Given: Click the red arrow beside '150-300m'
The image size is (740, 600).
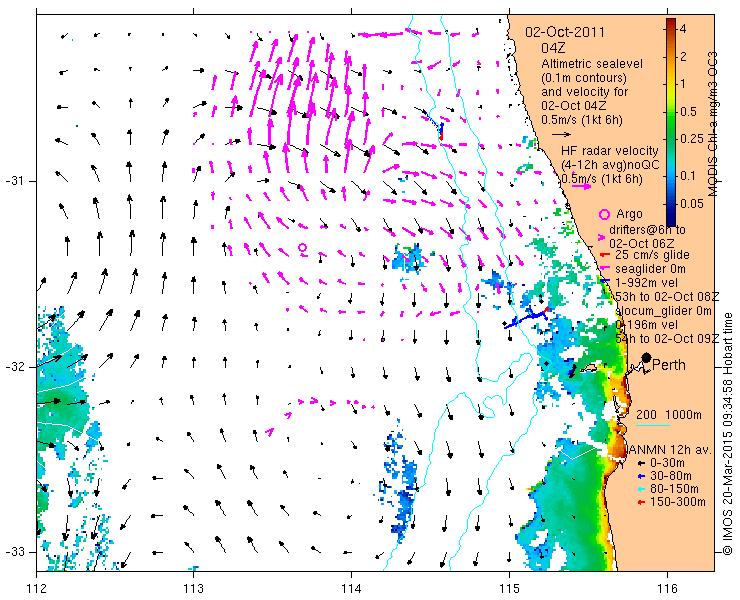Looking at the screenshot, I should pos(641,502).
